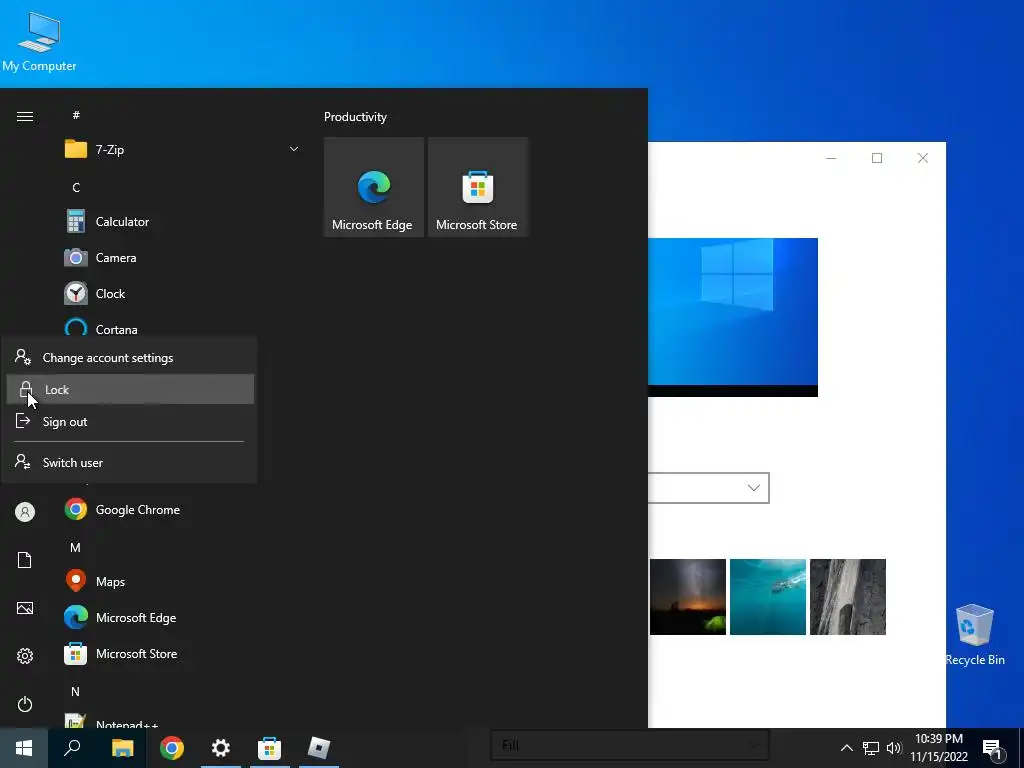Viewport: 1024px width, 768px height.
Task: Open Documents from Start sidebar
Action: tap(25, 560)
